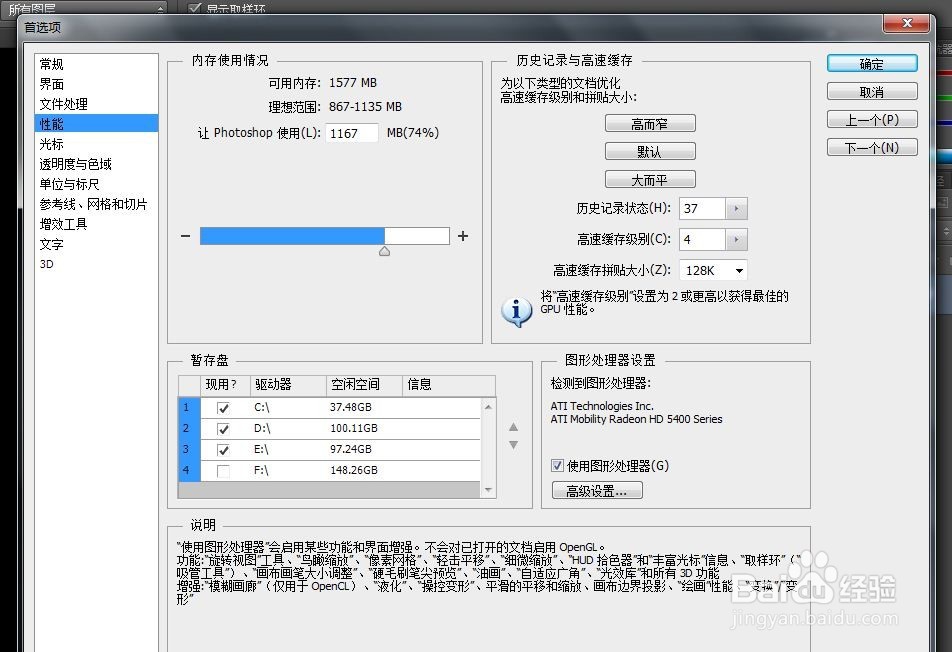Click the 100.11GB free space cell
The height and width of the screenshot is (652, 952).
click(354, 429)
